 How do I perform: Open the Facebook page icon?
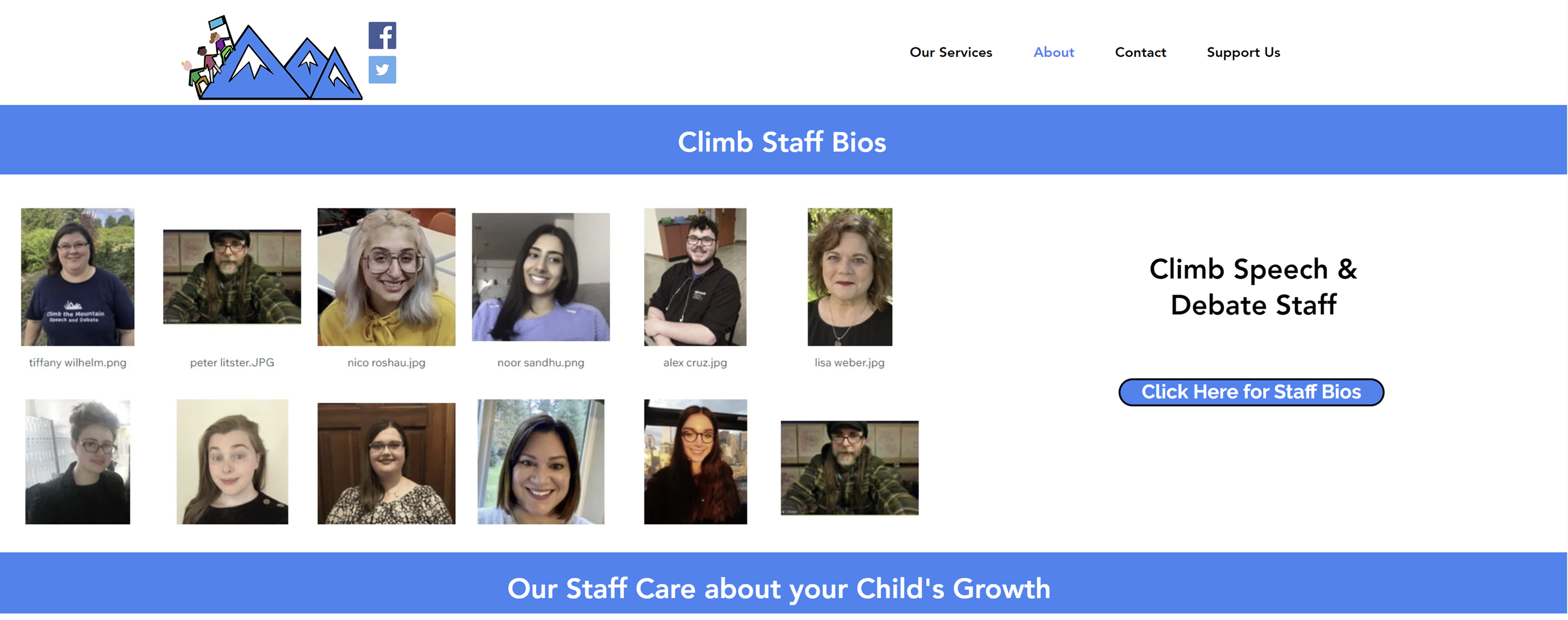382,35
